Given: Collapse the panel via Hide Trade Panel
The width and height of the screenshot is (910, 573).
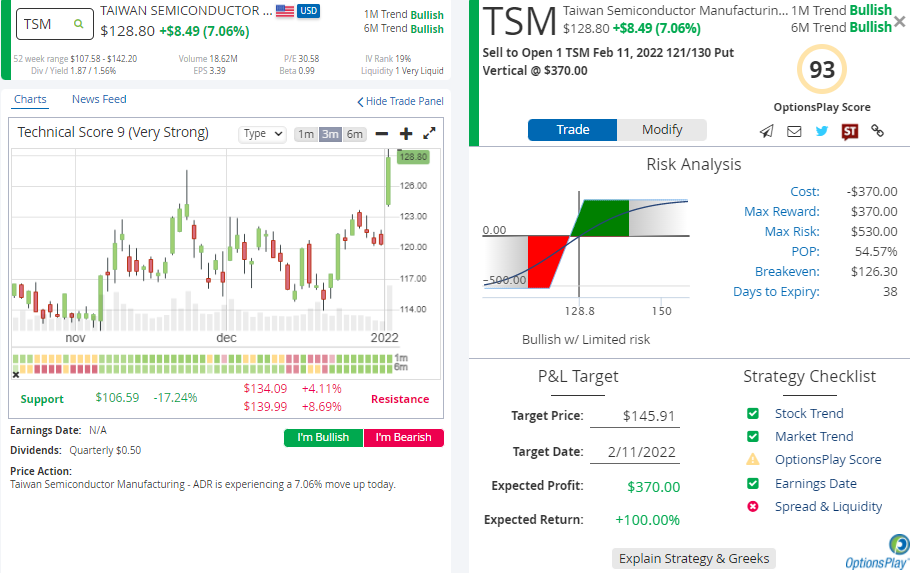Looking at the screenshot, I should 400,102.
